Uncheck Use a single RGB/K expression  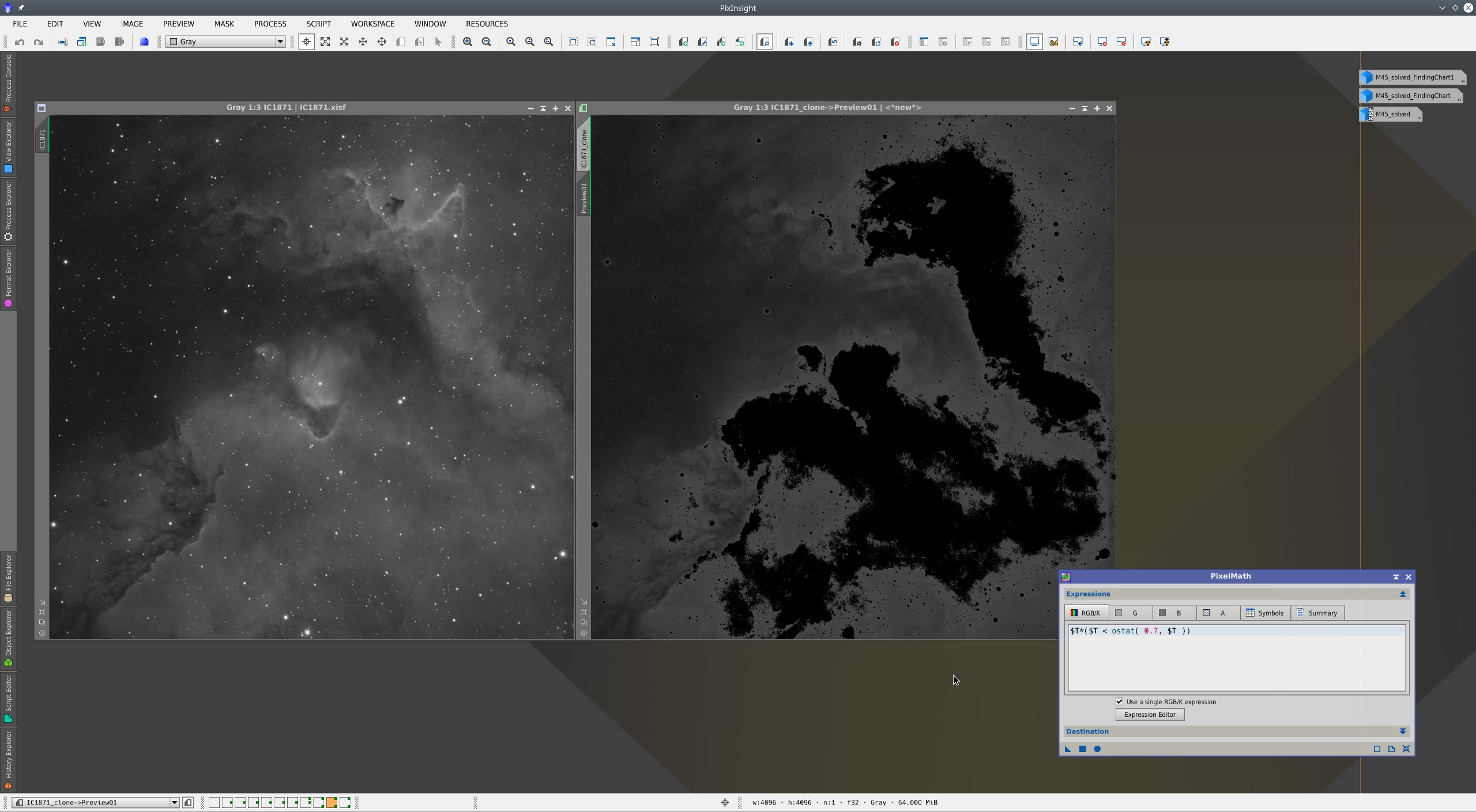pos(1119,701)
